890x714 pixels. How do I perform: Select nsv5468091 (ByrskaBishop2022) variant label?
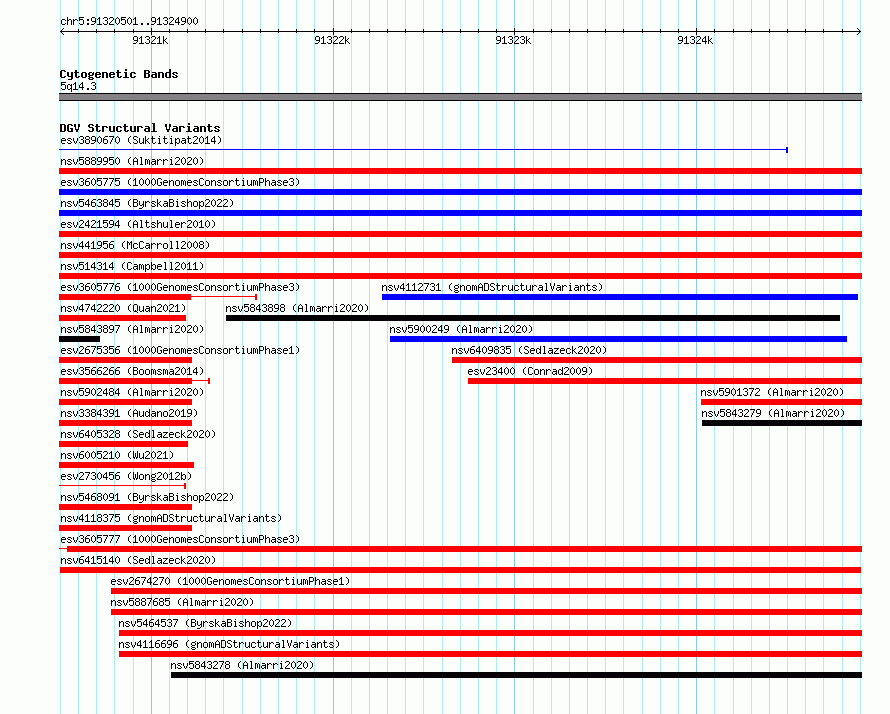(147, 497)
